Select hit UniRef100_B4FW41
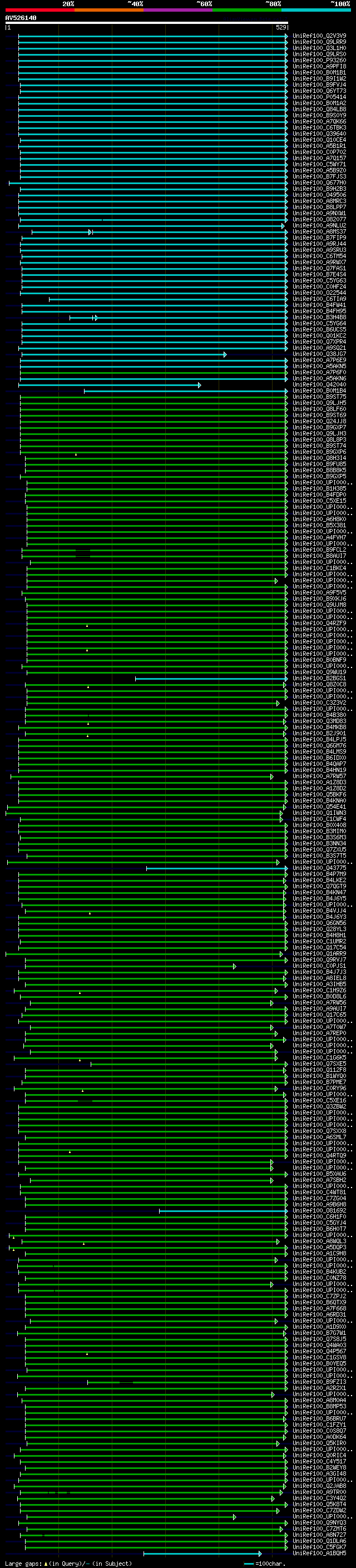Viewport: 356px width, 1568px height. (x=319, y=305)
